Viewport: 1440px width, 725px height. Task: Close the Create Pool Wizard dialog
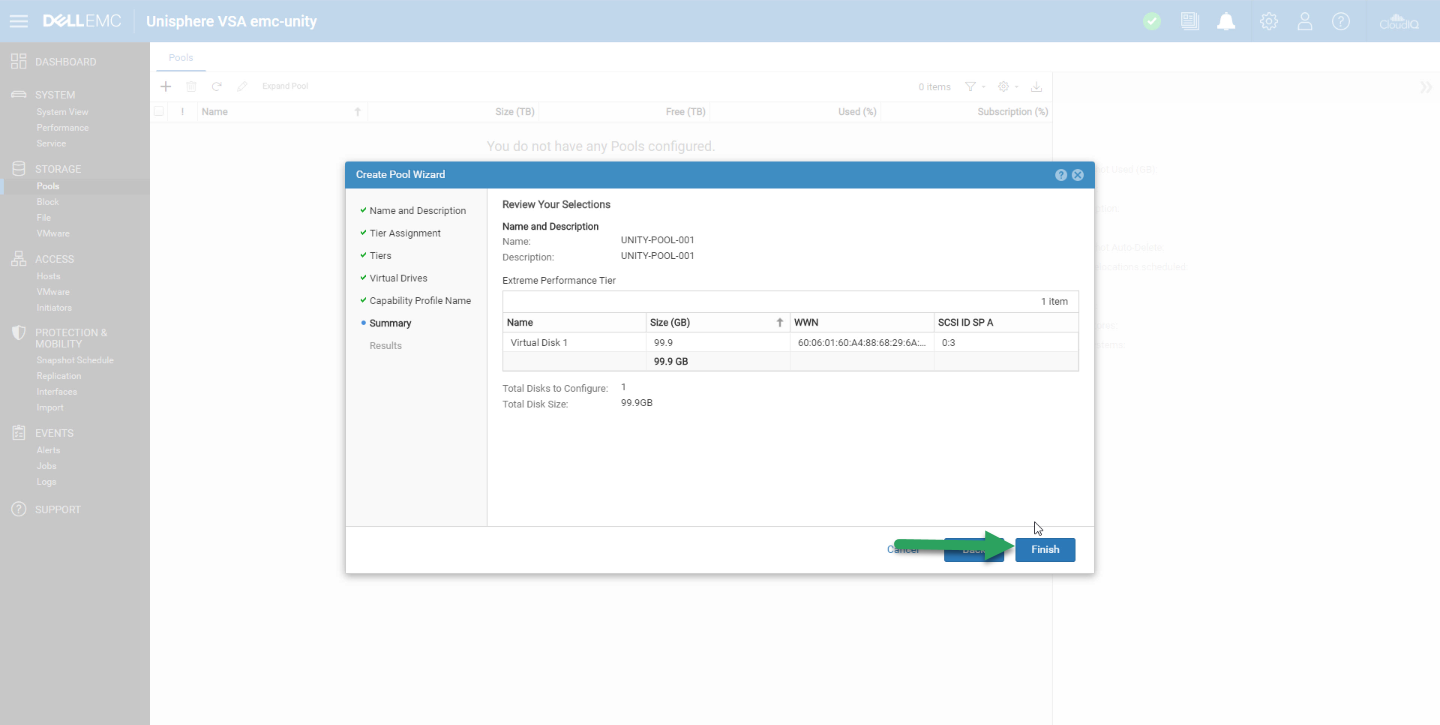[x=1078, y=175]
